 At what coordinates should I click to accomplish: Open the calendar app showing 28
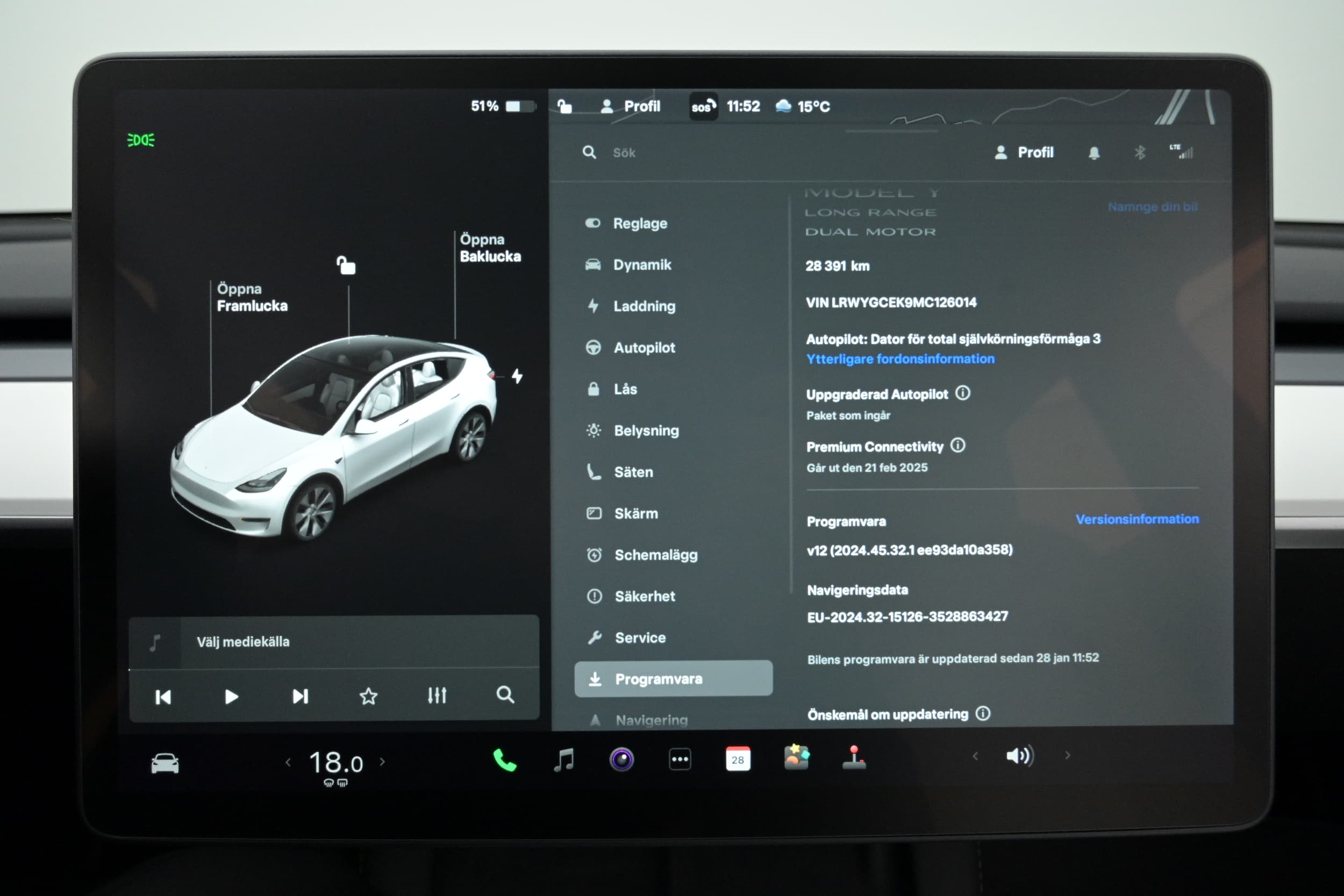coord(738,759)
